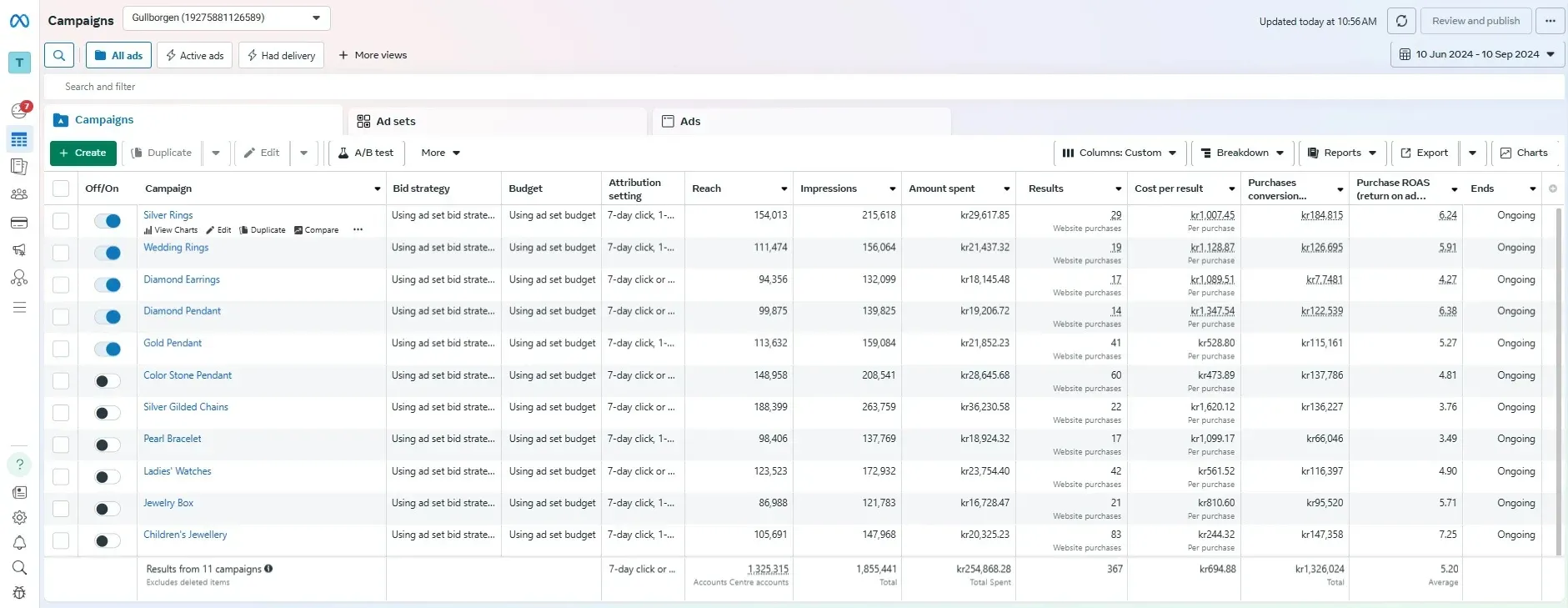Toggle off the Diamond Earrings campaign

tap(108, 285)
